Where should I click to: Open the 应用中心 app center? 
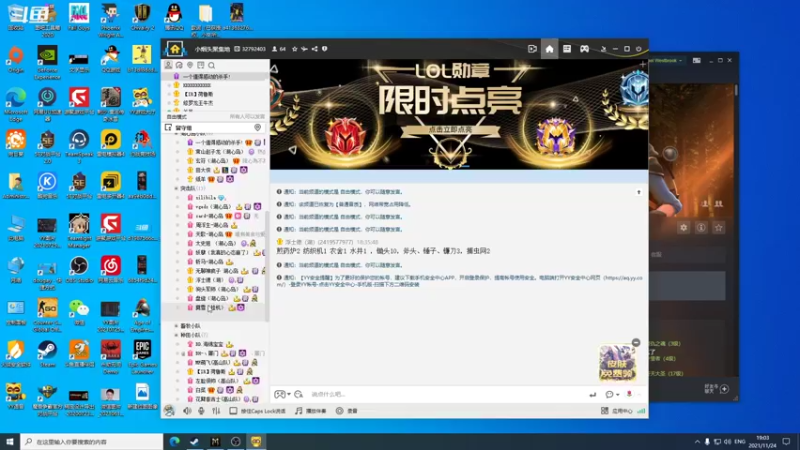[616, 411]
